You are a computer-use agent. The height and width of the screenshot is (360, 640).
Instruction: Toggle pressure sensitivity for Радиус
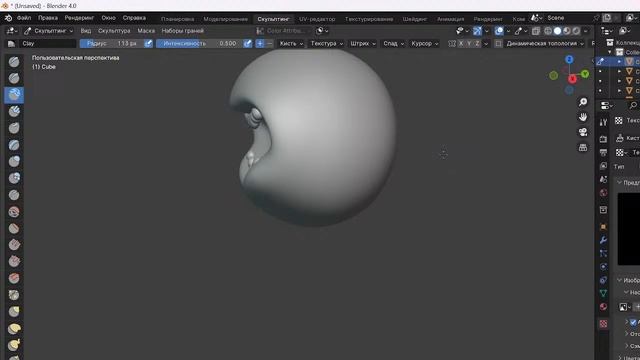(148, 43)
